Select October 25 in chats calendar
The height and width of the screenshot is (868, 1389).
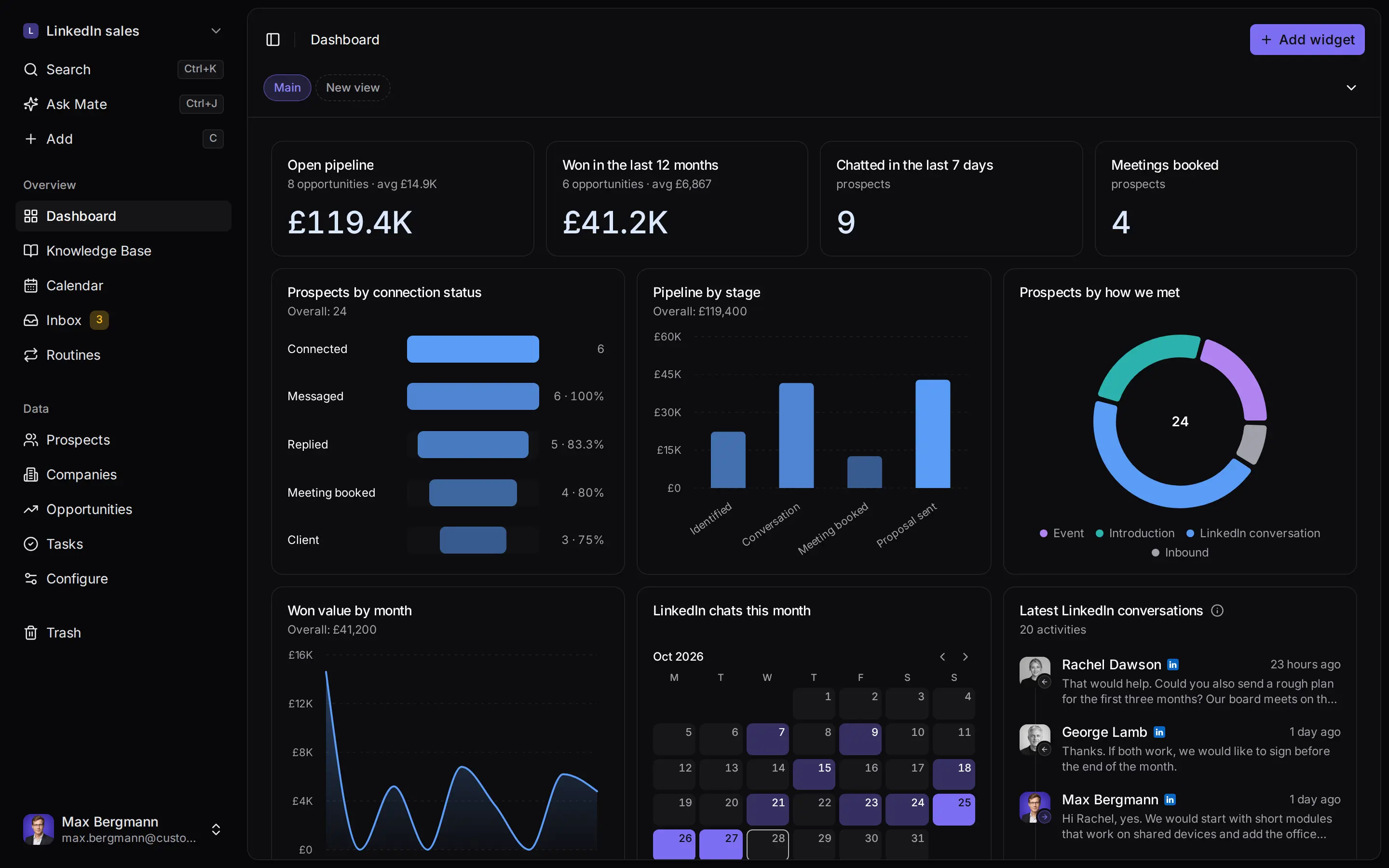[953, 810]
